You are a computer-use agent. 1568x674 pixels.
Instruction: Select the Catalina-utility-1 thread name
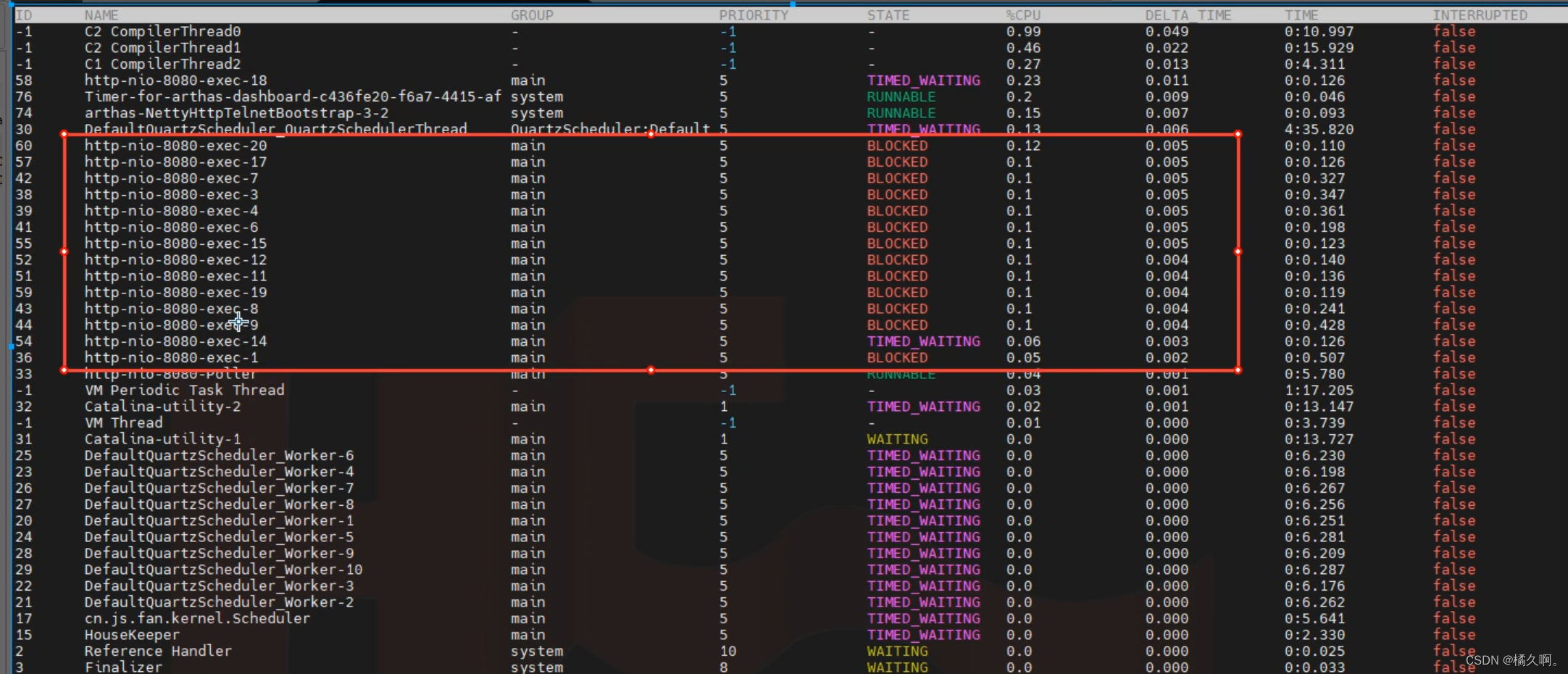coord(162,439)
